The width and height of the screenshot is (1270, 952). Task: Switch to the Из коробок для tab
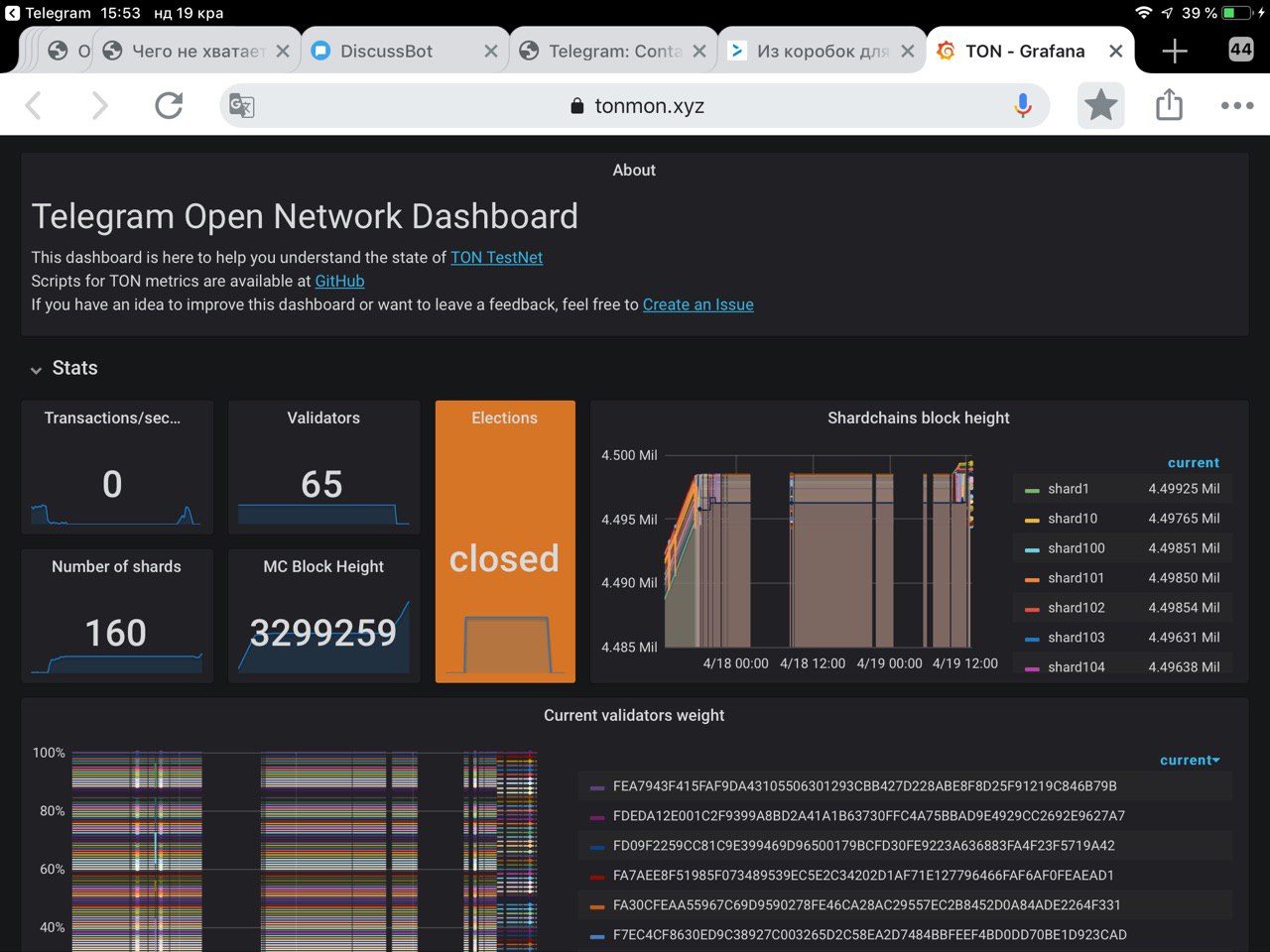tap(823, 51)
